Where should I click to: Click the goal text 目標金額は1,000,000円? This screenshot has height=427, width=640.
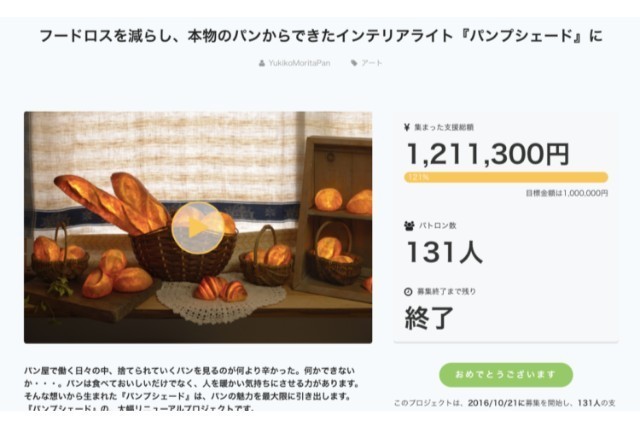tap(566, 193)
